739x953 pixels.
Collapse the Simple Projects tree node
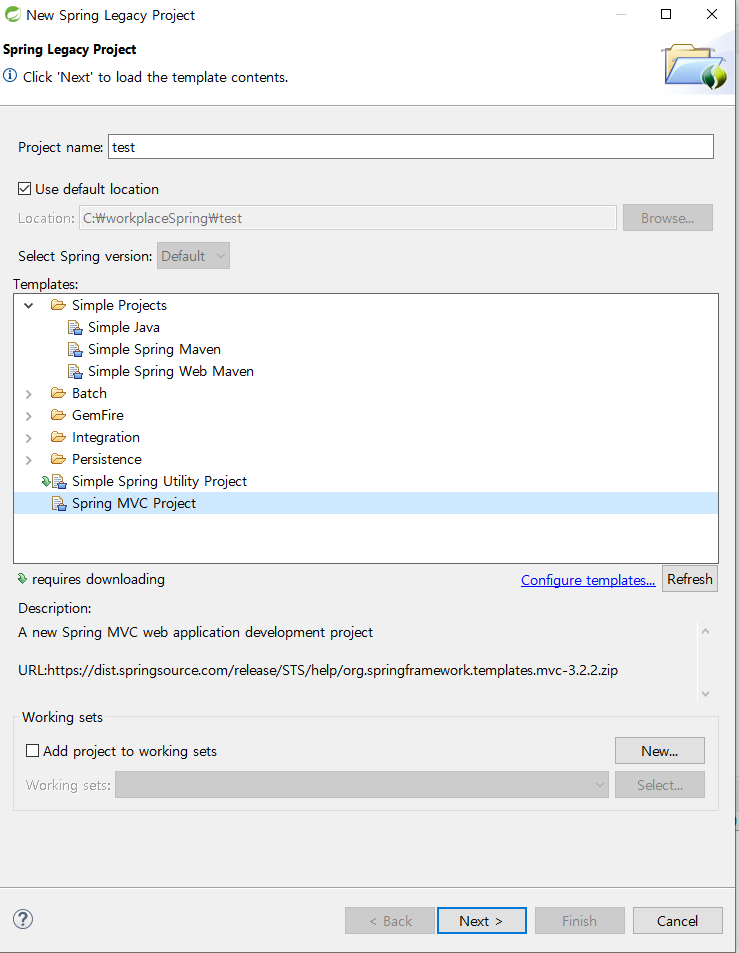pos(29,305)
